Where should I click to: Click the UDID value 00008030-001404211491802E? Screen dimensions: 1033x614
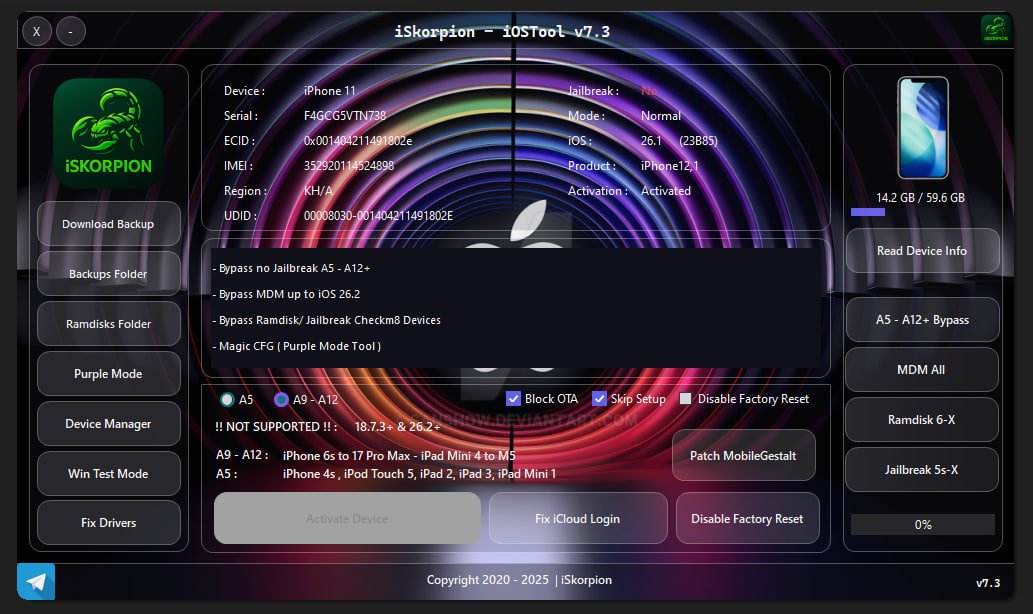pos(378,216)
